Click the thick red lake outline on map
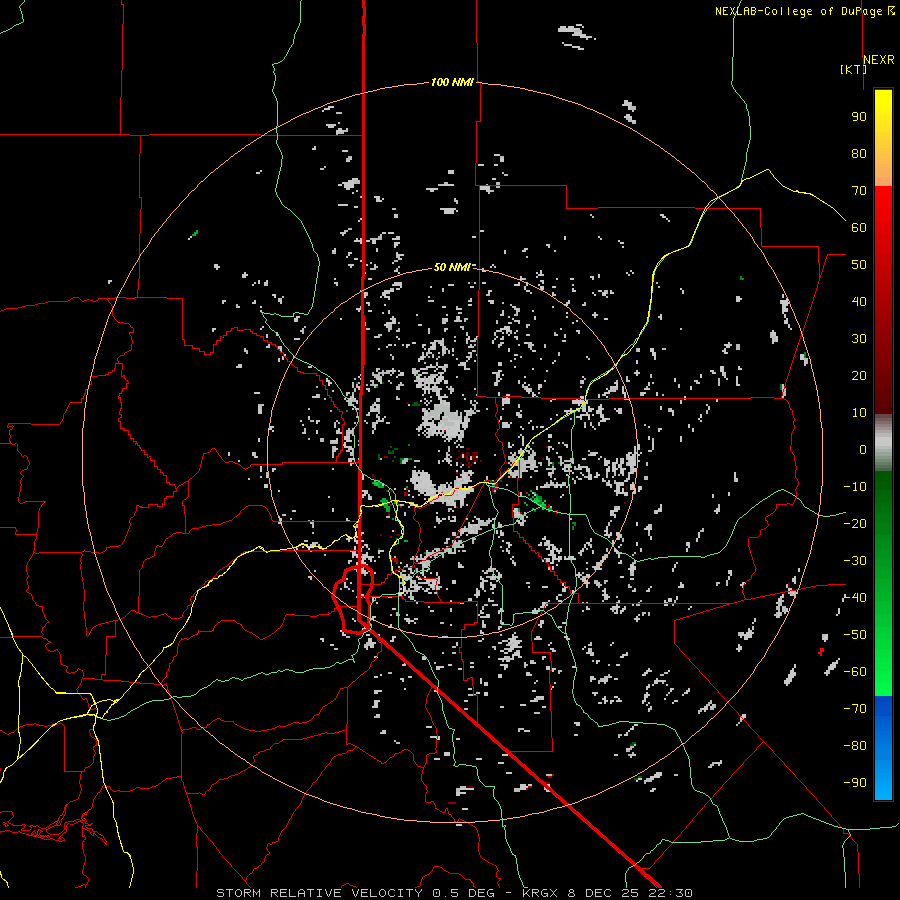 coord(353,599)
